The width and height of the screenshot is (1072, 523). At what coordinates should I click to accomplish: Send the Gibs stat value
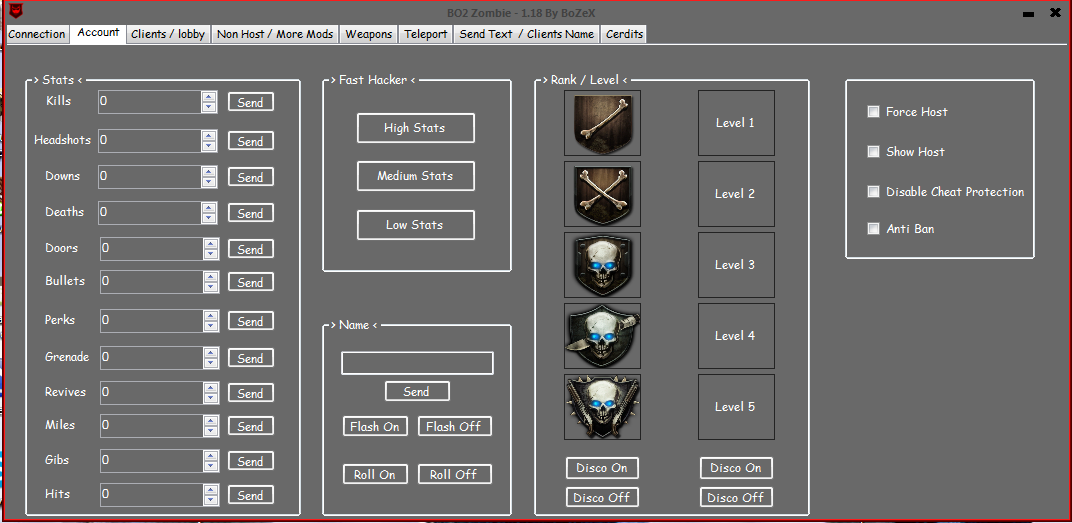point(251,461)
